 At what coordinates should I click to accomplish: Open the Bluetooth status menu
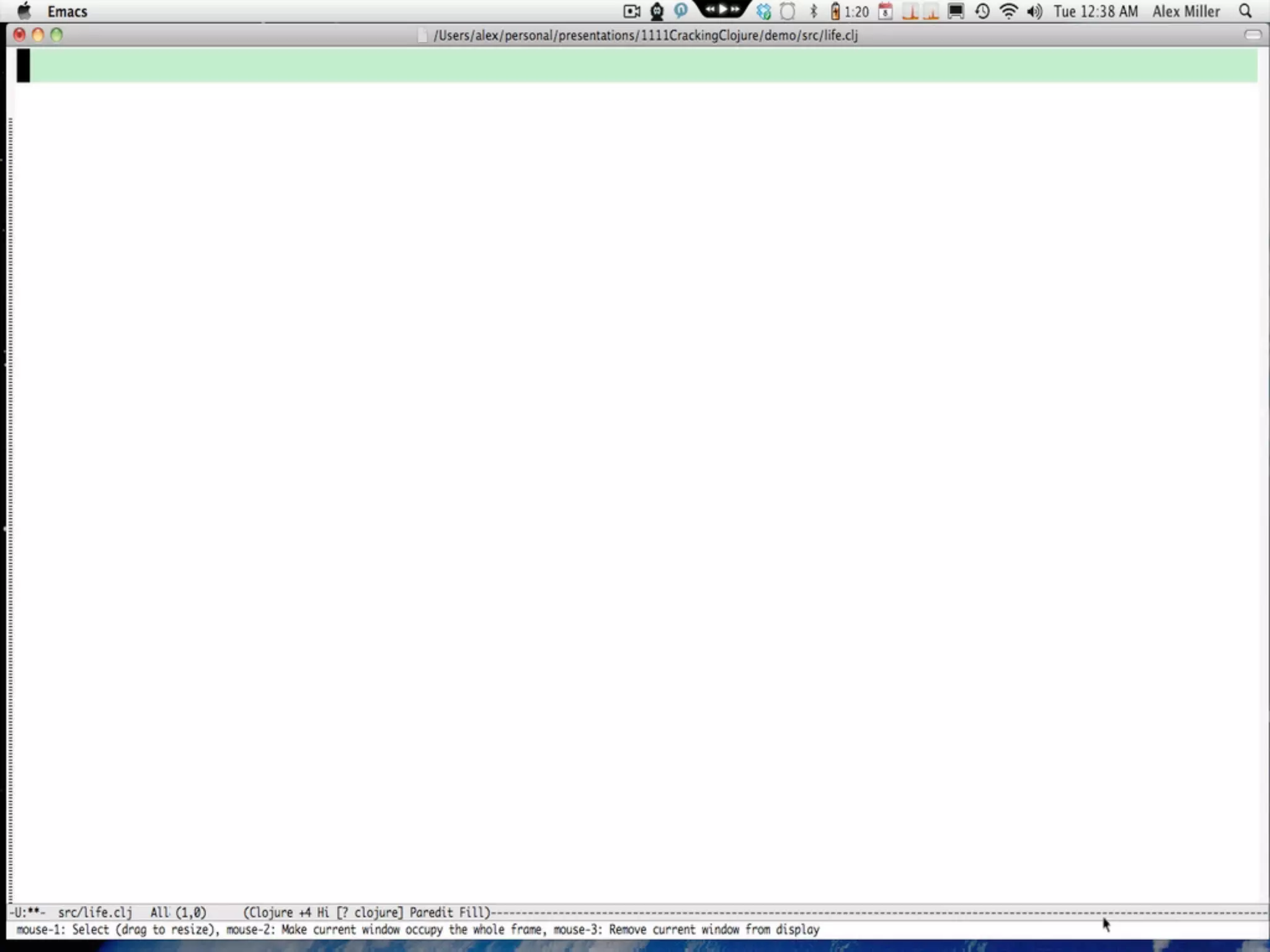814,11
